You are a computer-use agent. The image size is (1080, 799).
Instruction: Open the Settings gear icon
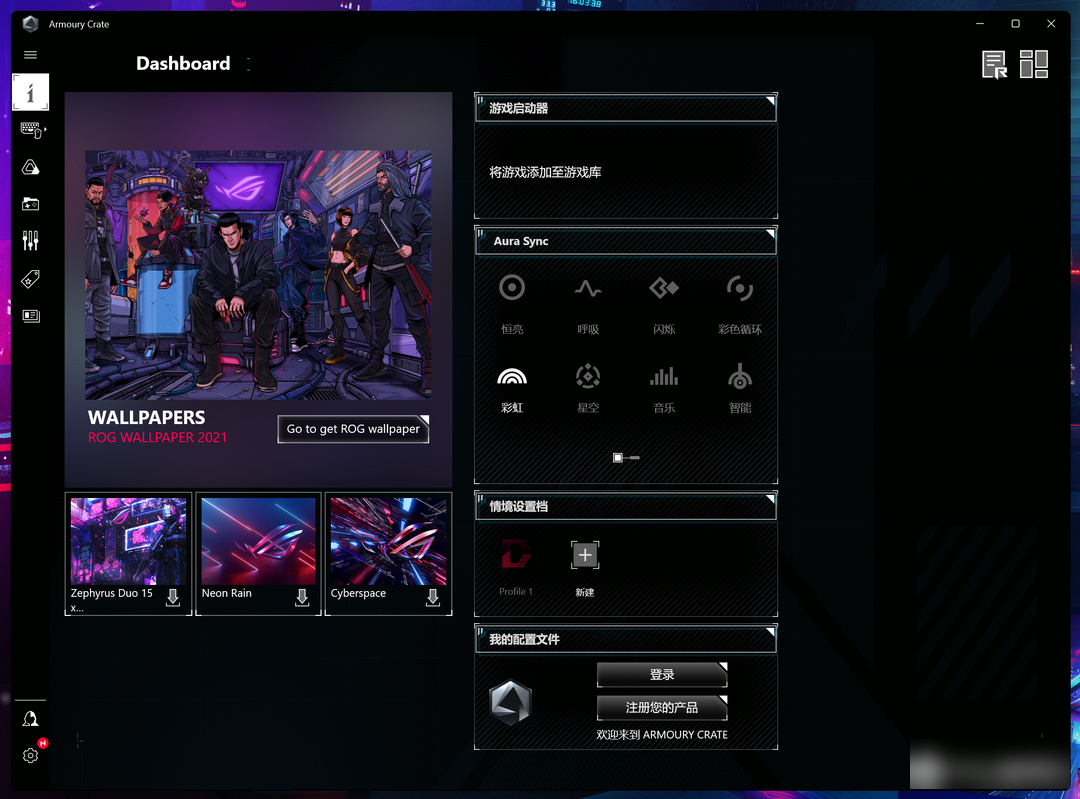coord(30,756)
